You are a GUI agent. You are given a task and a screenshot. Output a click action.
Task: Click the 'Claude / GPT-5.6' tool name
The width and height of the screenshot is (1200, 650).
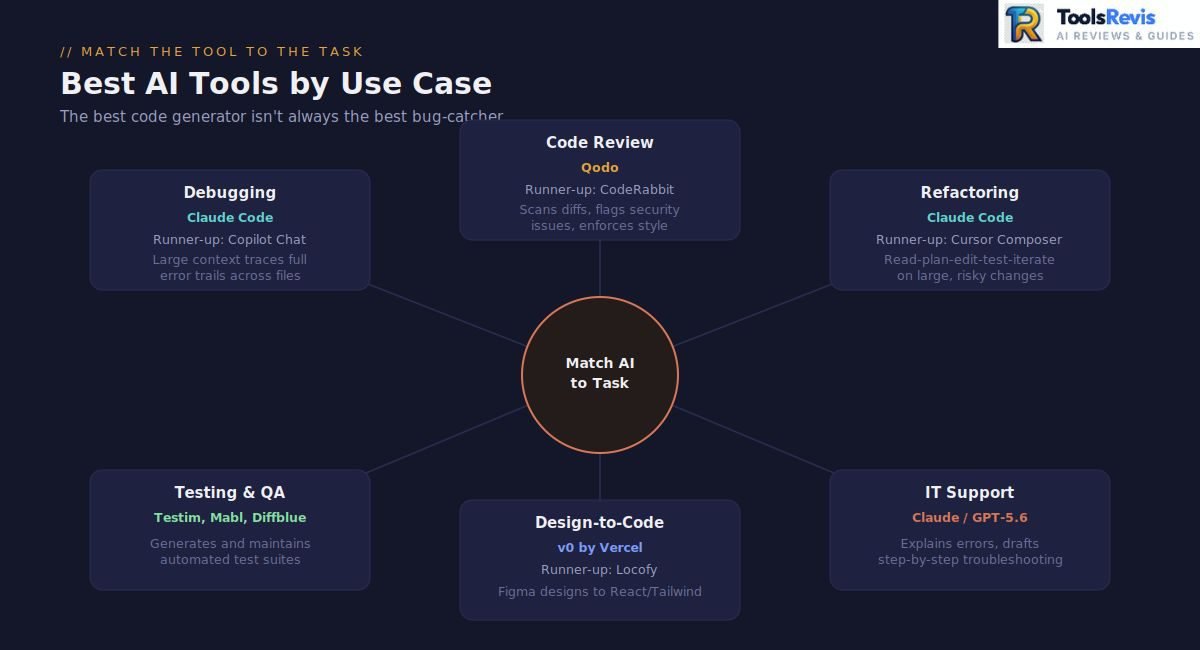970,518
